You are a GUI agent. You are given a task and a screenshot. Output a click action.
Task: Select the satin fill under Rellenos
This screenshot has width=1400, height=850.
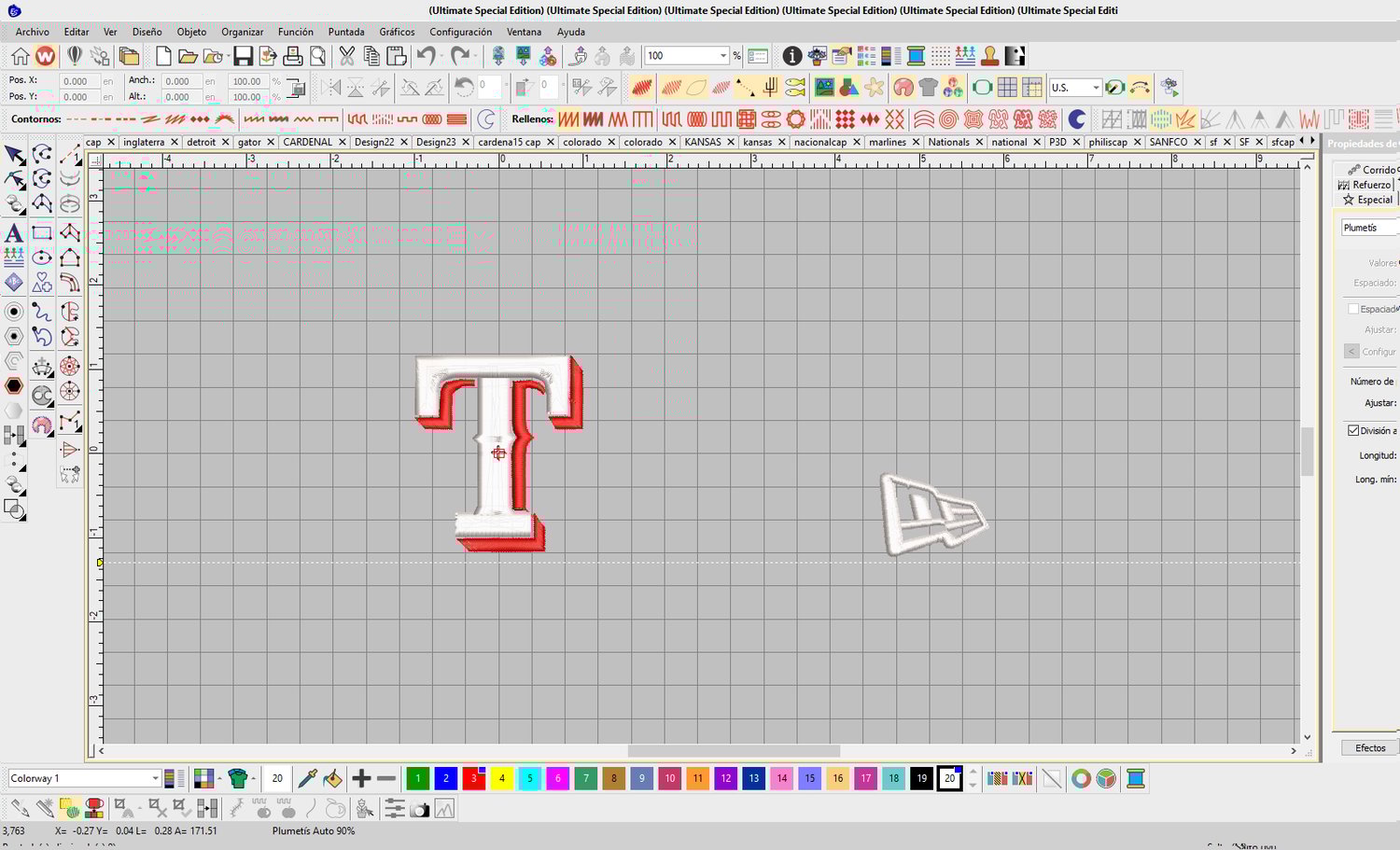point(568,119)
